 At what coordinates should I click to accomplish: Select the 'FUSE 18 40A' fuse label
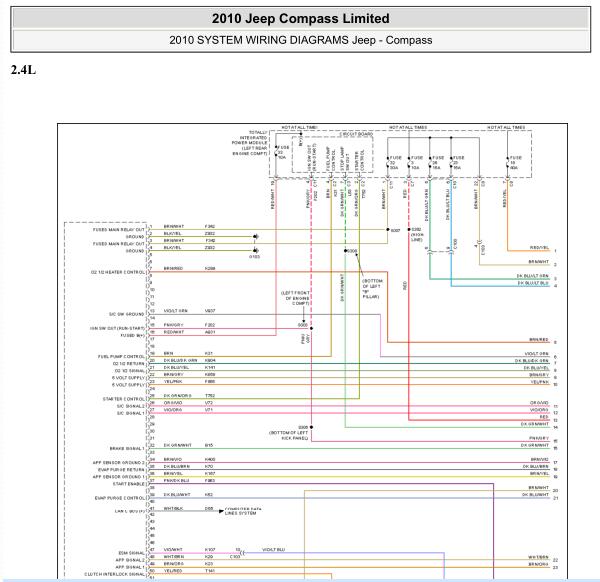[x=516, y=163]
